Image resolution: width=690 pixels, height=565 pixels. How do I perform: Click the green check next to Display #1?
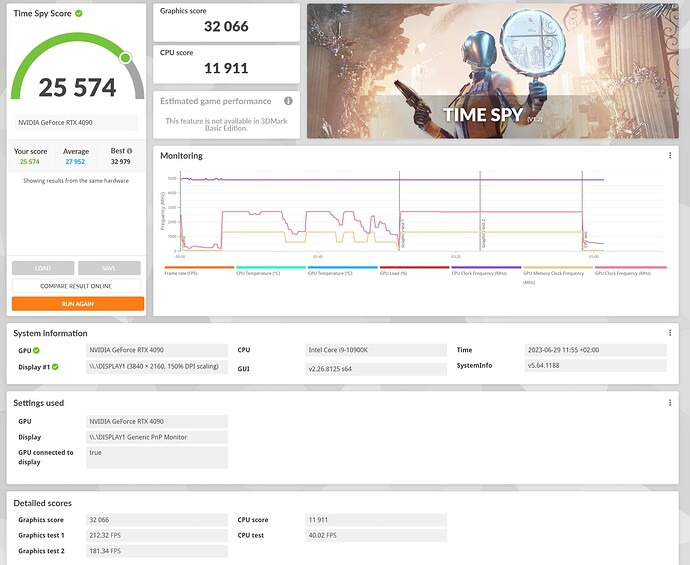pyautogui.click(x=56, y=366)
